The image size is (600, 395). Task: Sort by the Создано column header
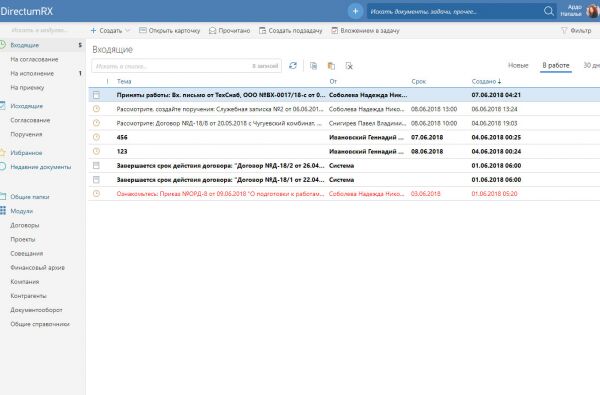click(486, 81)
